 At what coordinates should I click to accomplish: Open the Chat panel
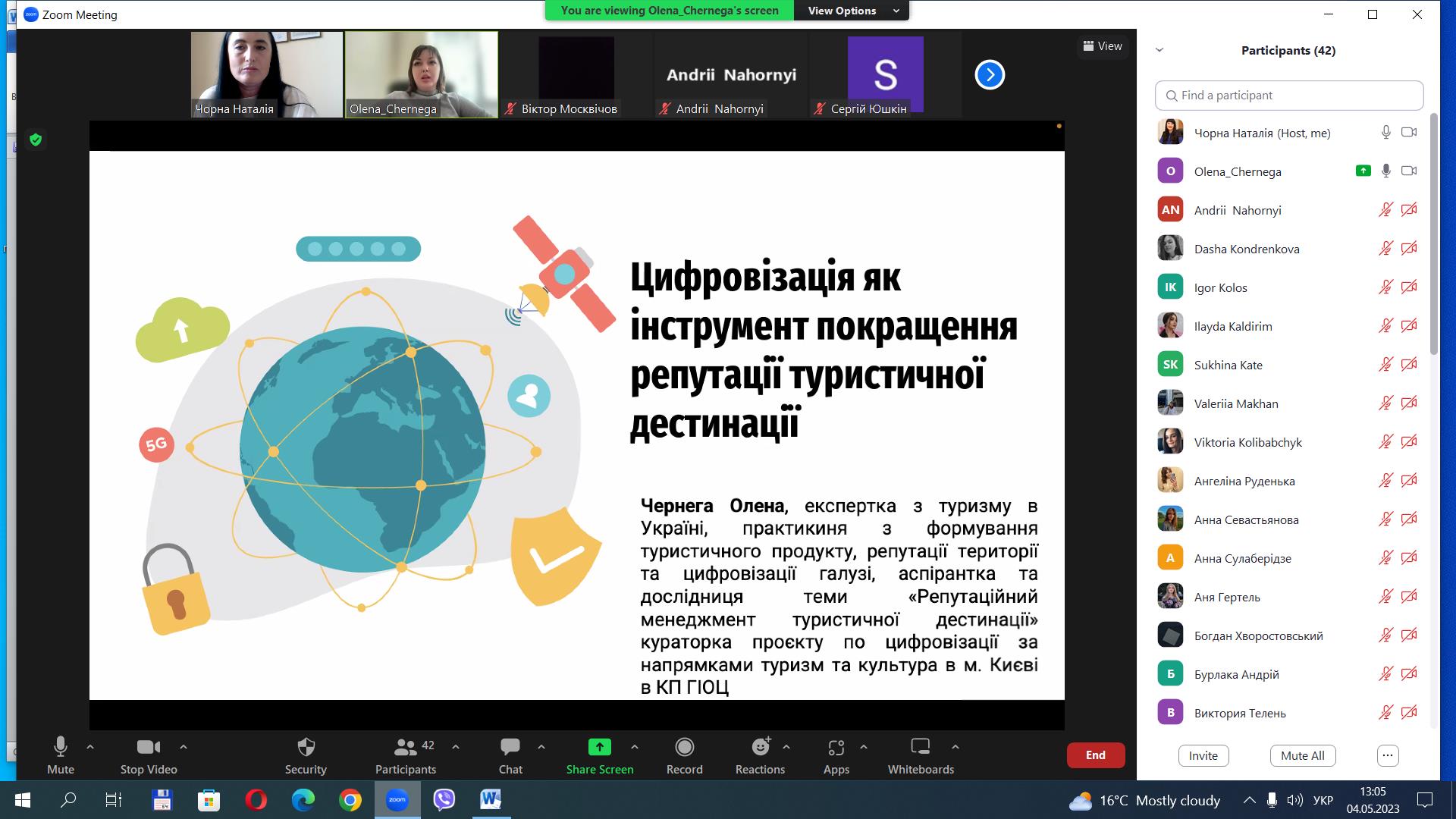click(510, 755)
